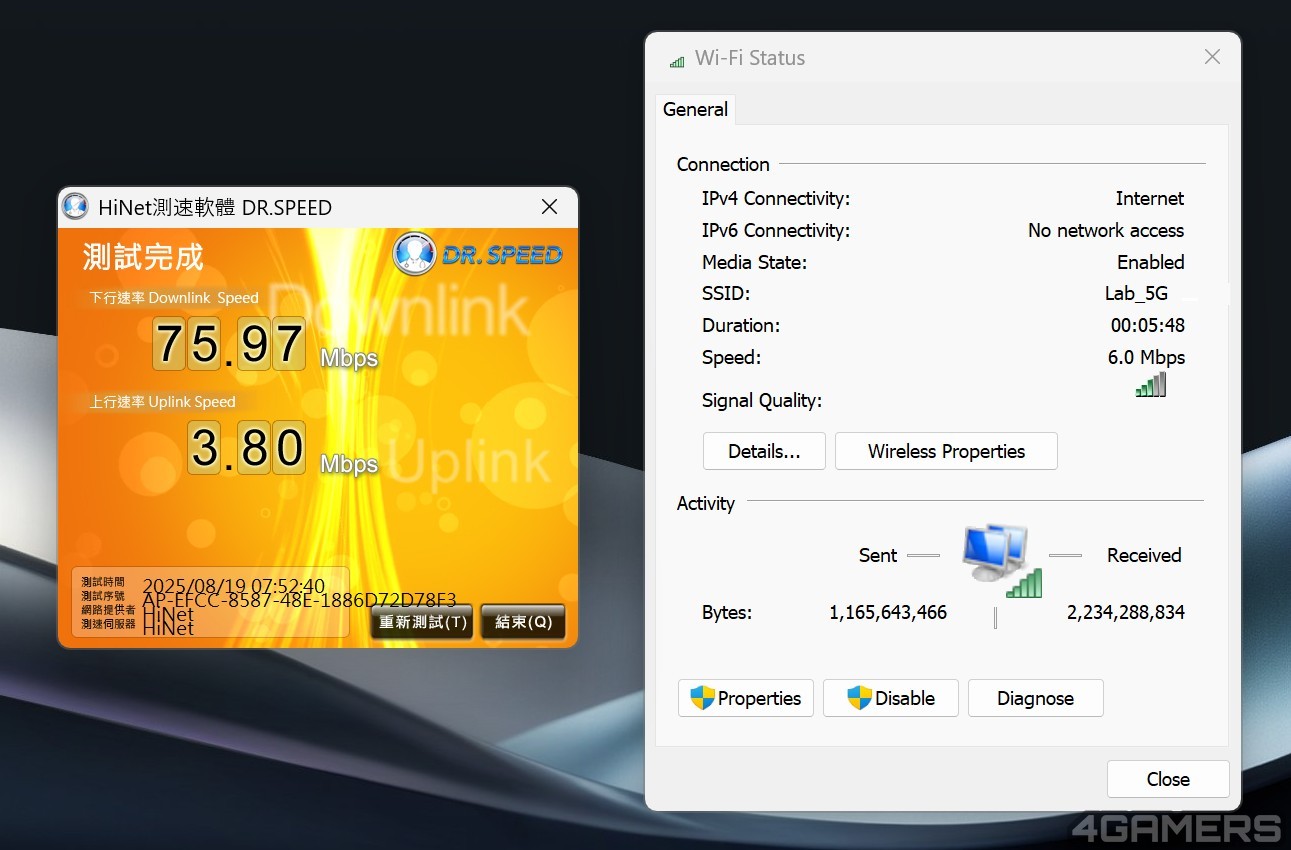
Task: Click the test time 2025/08/19 07:52:40
Action: point(234,586)
